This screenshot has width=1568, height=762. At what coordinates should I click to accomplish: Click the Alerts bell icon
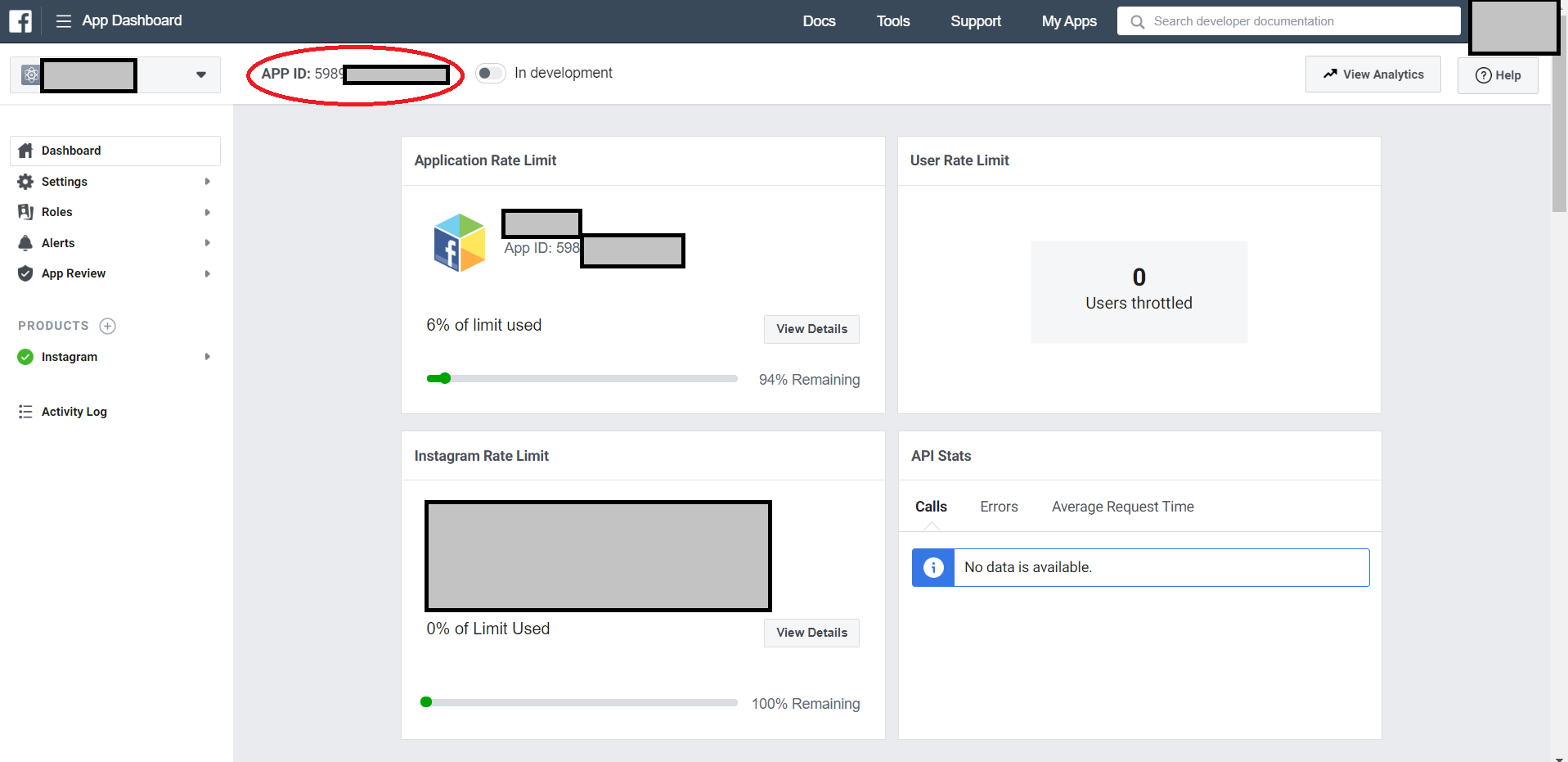[25, 243]
